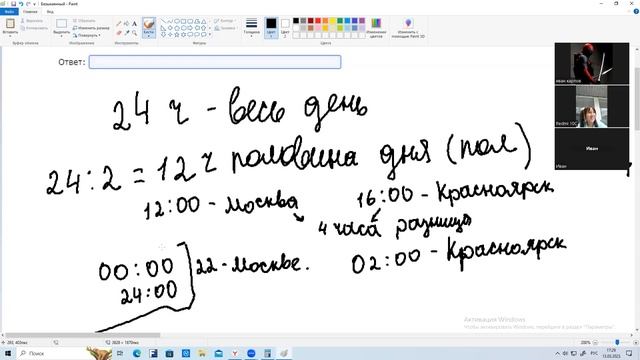Select the Color 1 (Цвет 1) box
This screenshot has height=360, width=640.
tap(271, 27)
